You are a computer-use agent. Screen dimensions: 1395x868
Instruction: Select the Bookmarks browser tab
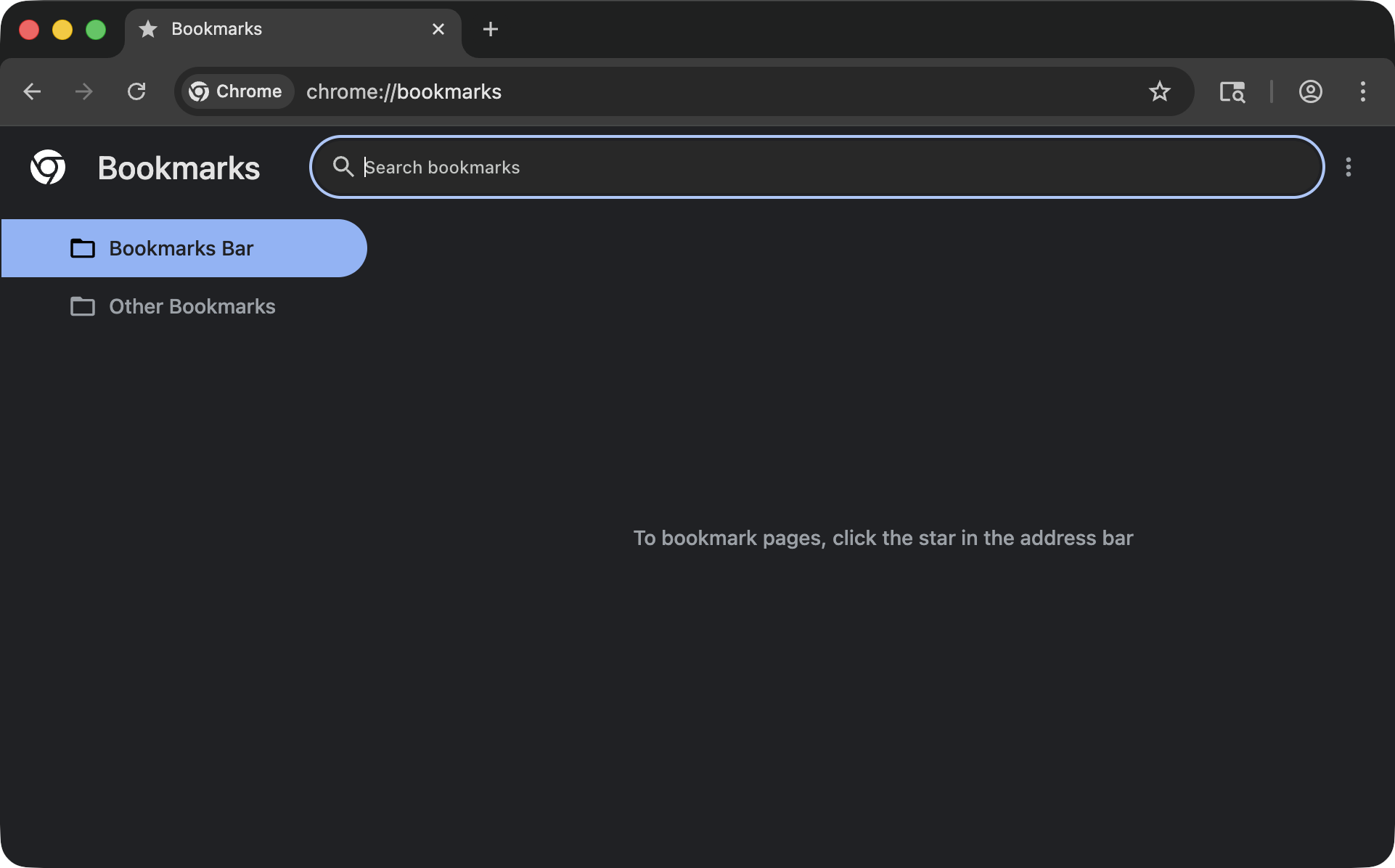(276, 29)
